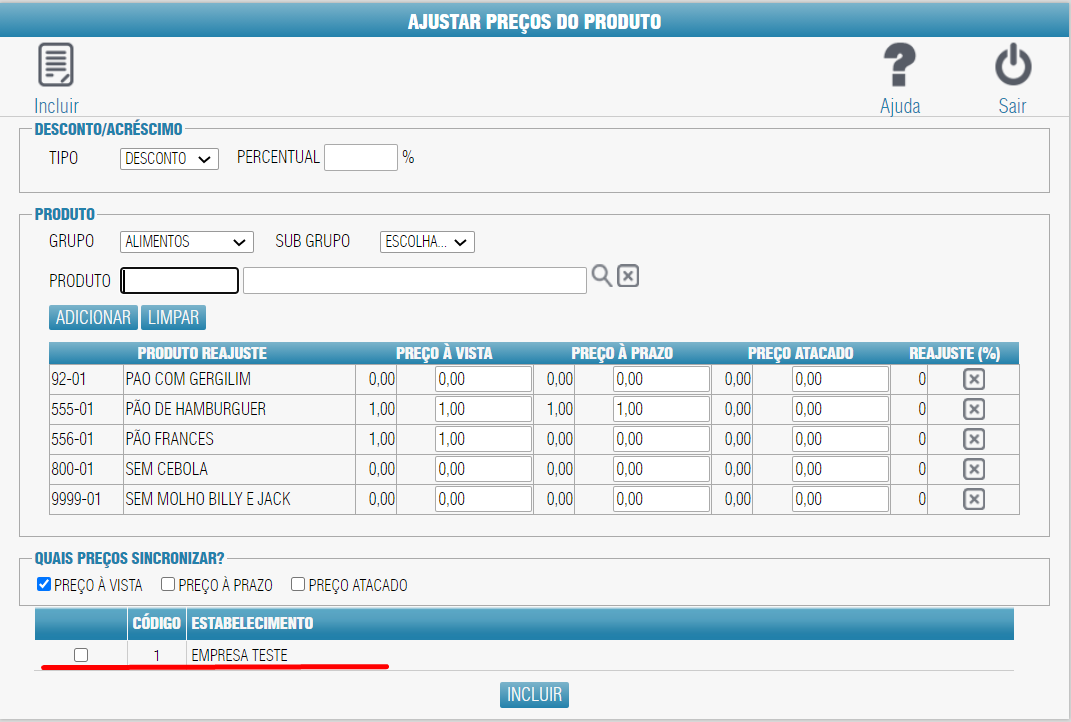The image size is (1071, 722).
Task: Open the TIPO dropdown showing DESCONTO
Action: click(x=169, y=159)
